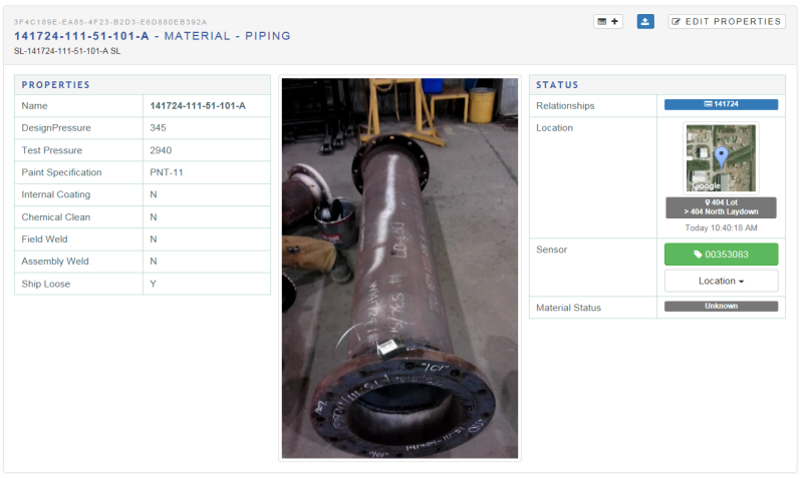Open the pipe photo image

(x=399, y=268)
